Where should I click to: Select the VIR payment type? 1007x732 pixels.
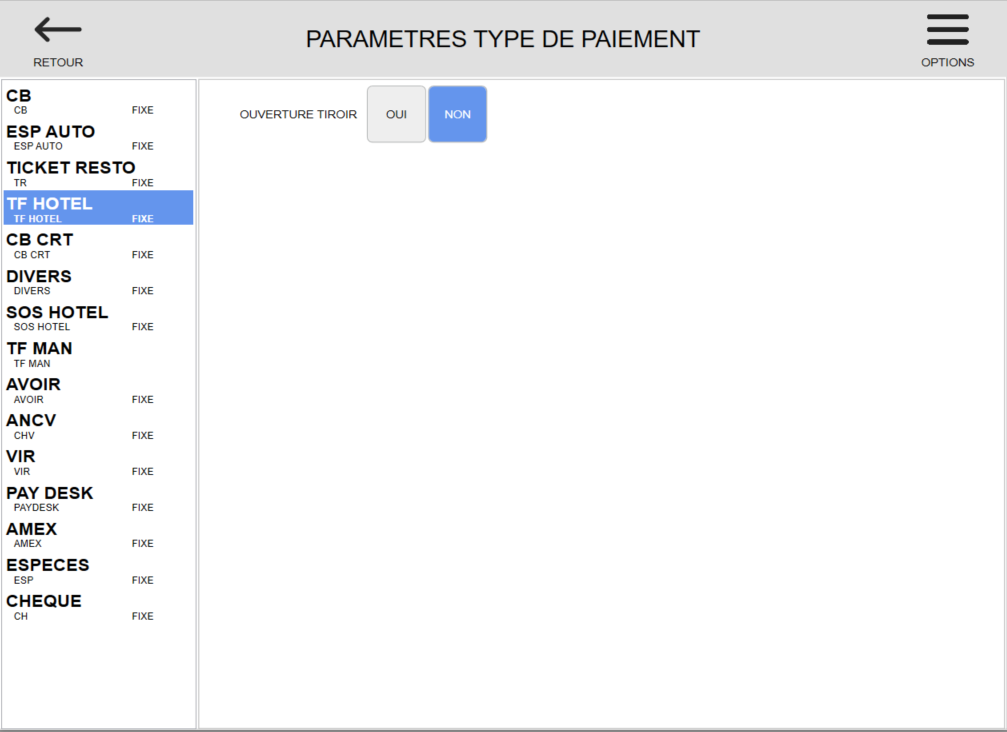click(x=98, y=460)
